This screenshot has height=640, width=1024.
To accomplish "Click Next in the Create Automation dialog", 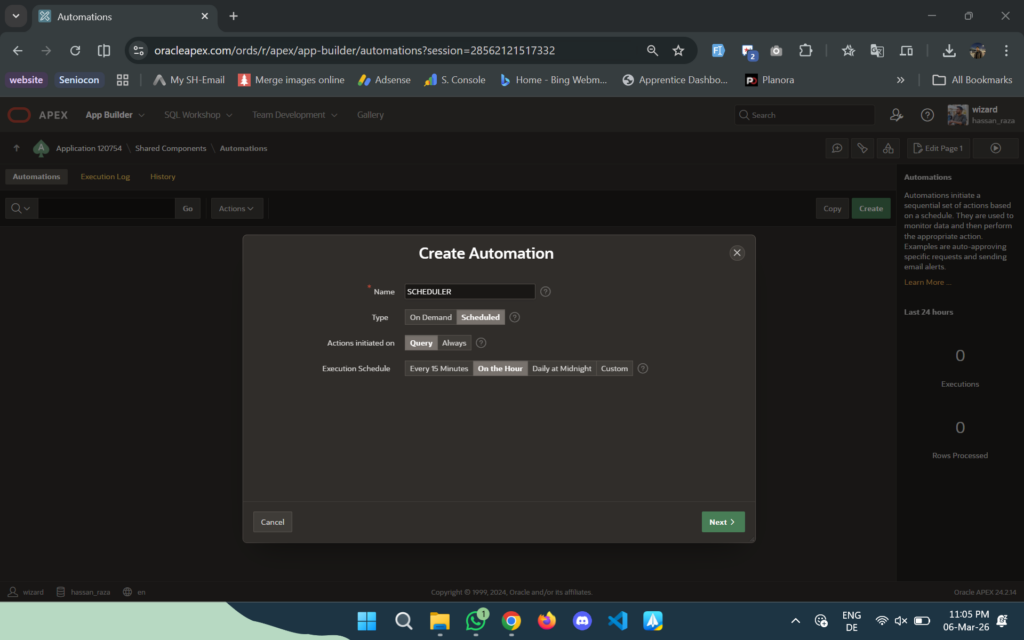I will [722, 521].
